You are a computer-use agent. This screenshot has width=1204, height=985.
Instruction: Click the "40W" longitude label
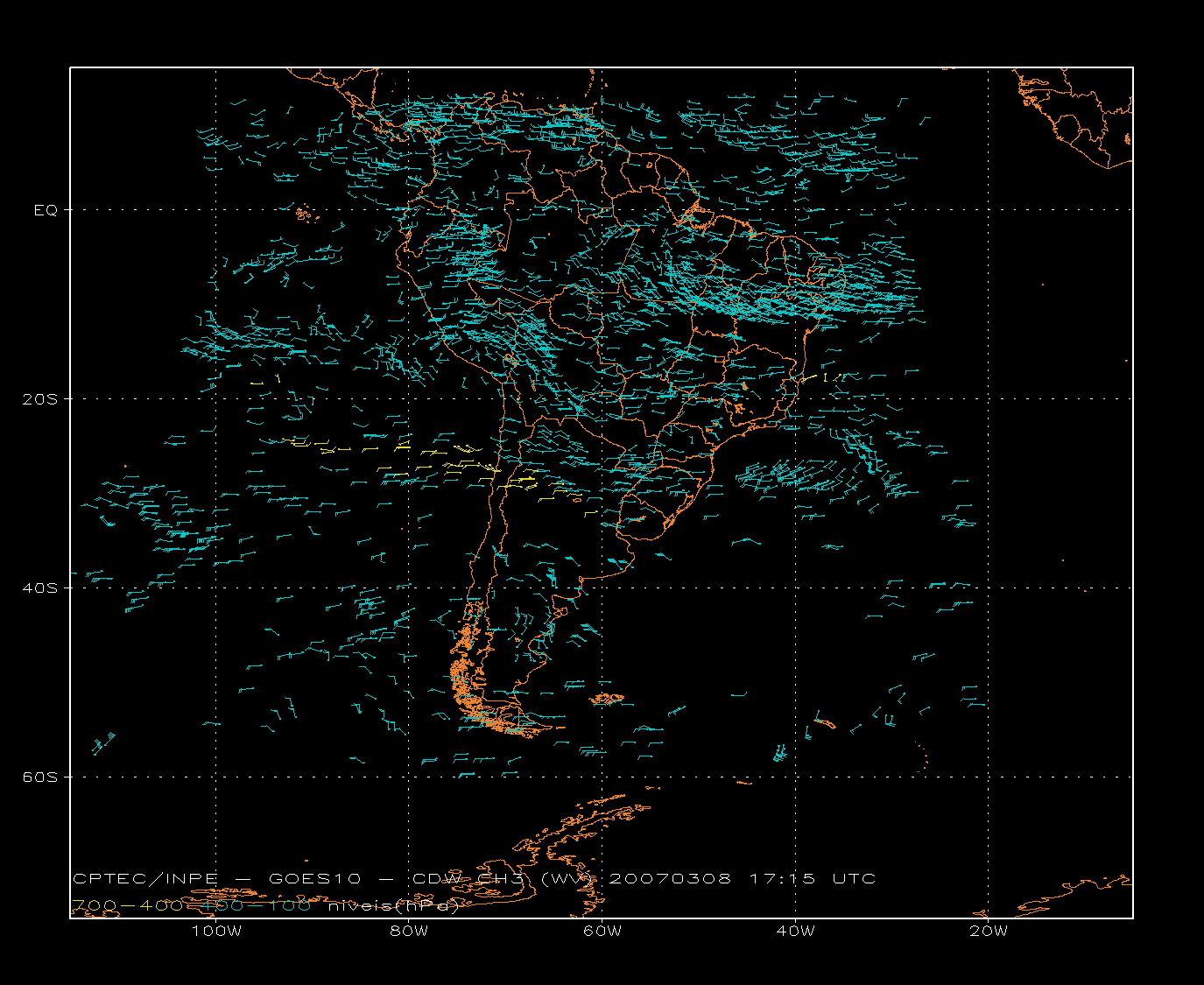[x=795, y=931]
